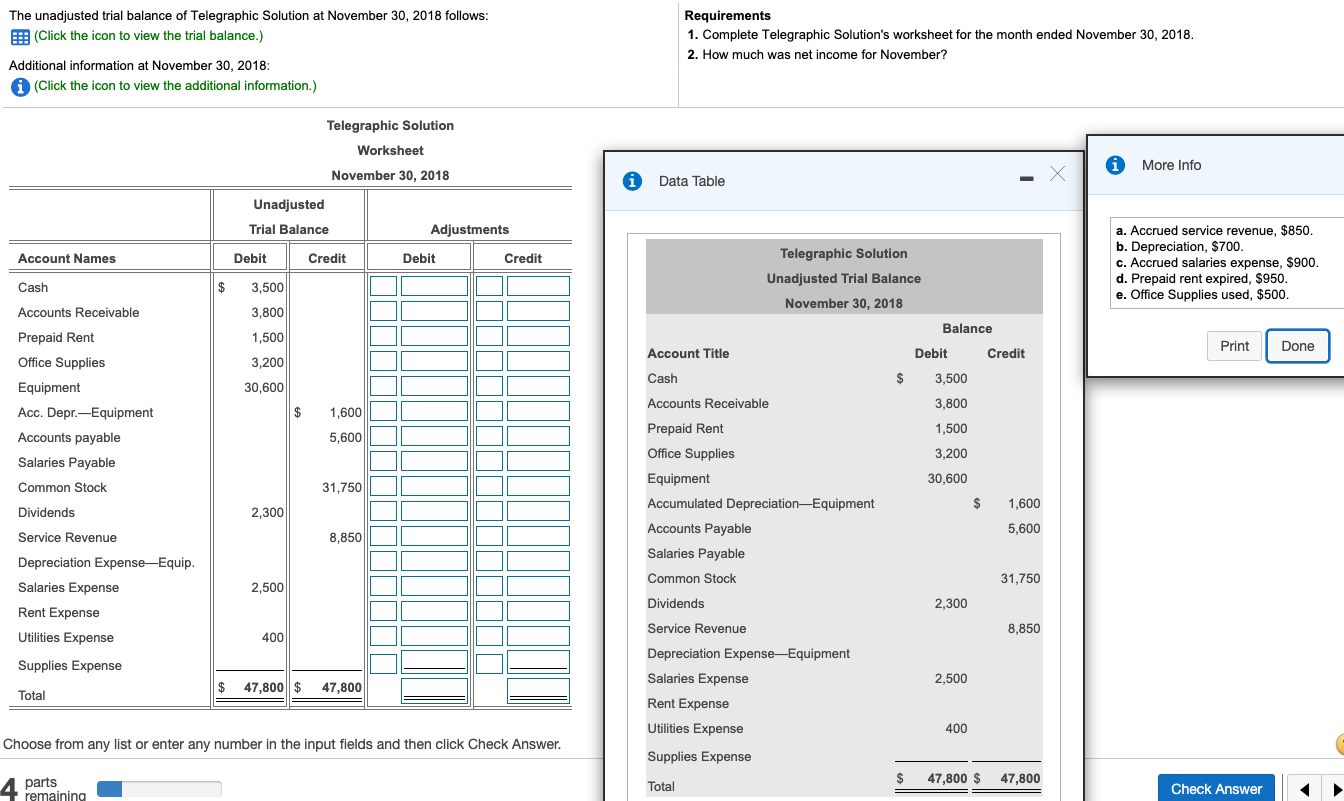Go to previous question arrow
Screen dimensions: 1344x801
[x=1305, y=789]
